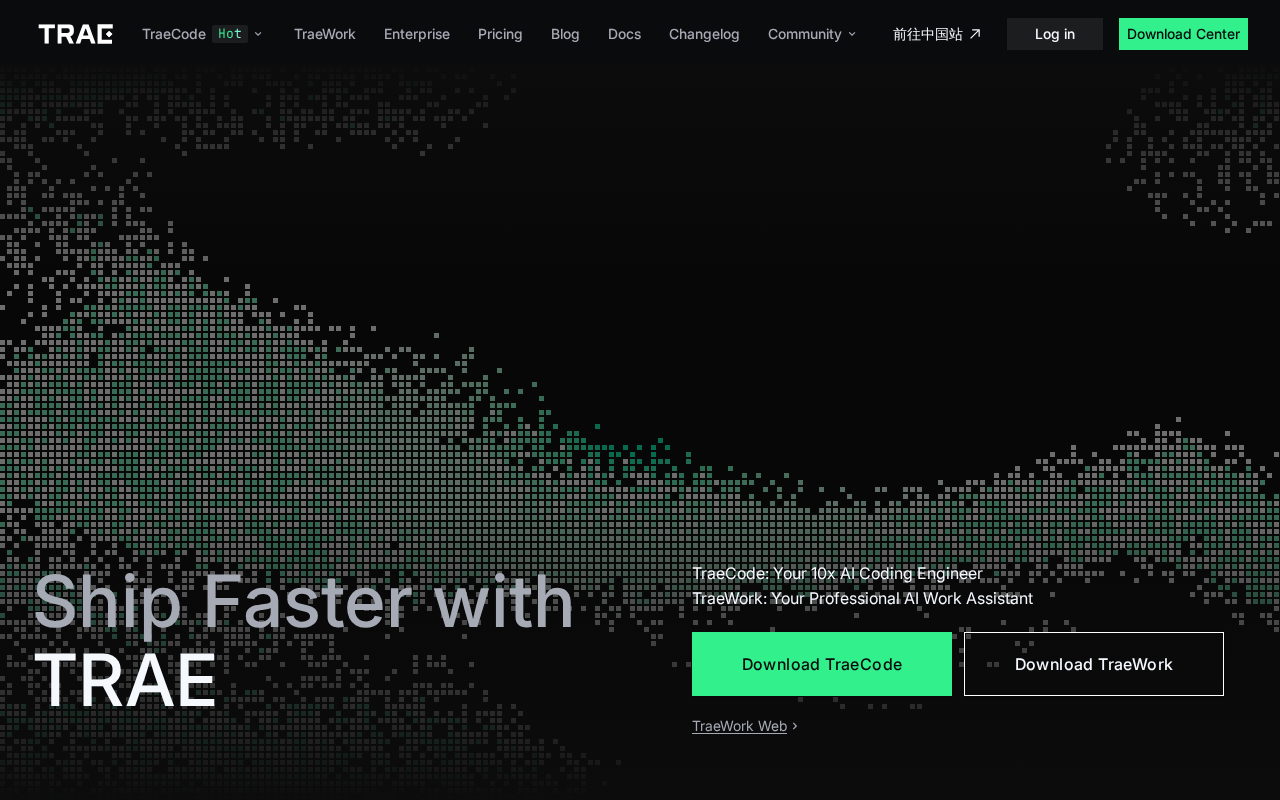Open the TraeWork Web link
Image resolution: width=1280 pixels, height=800 pixels.
click(x=739, y=726)
